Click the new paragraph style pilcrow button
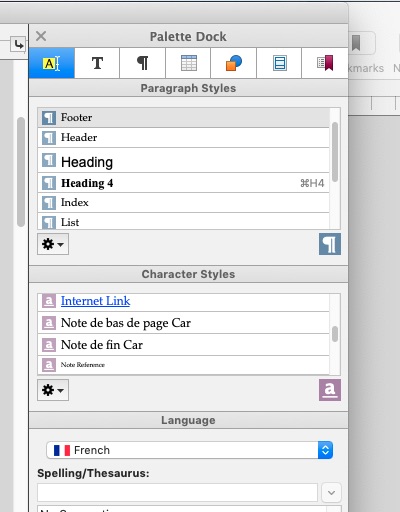The width and height of the screenshot is (400, 512). coord(330,244)
